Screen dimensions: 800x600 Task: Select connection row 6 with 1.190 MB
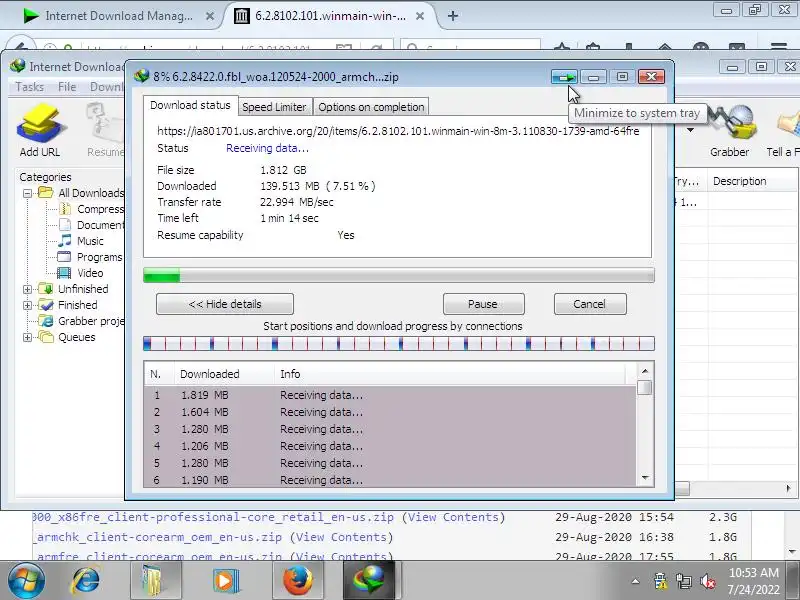390,480
